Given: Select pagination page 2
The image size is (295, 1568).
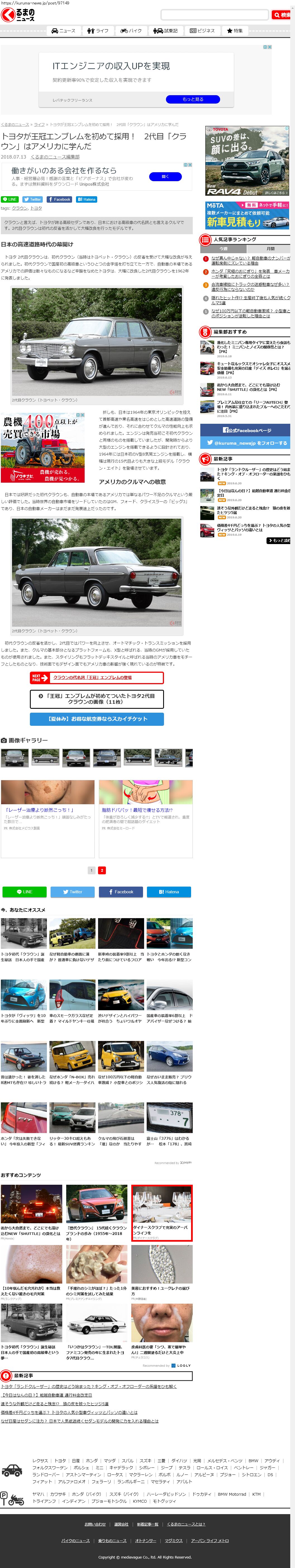Looking at the screenshot, I should click(x=102, y=870).
